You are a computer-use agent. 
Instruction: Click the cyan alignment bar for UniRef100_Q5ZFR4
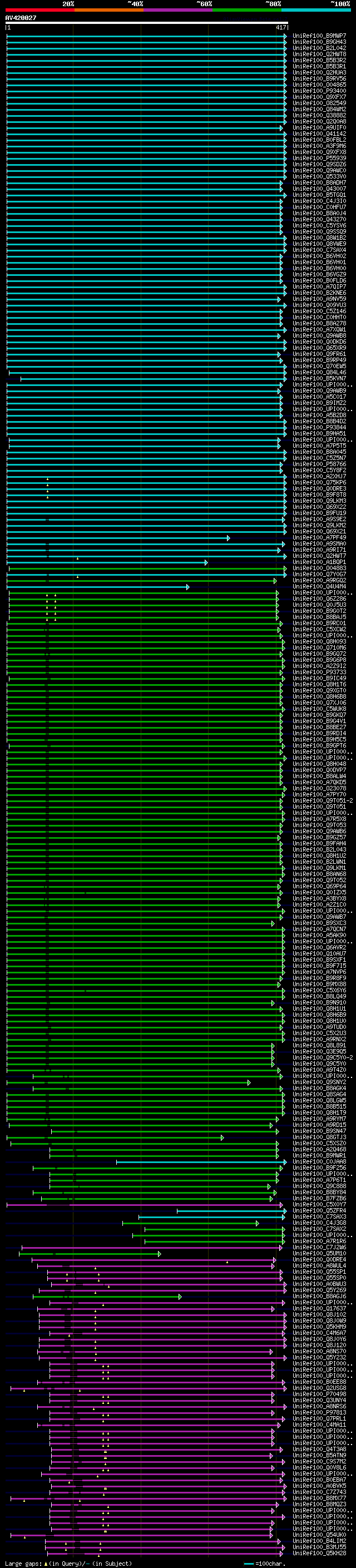[x=231, y=1211]
